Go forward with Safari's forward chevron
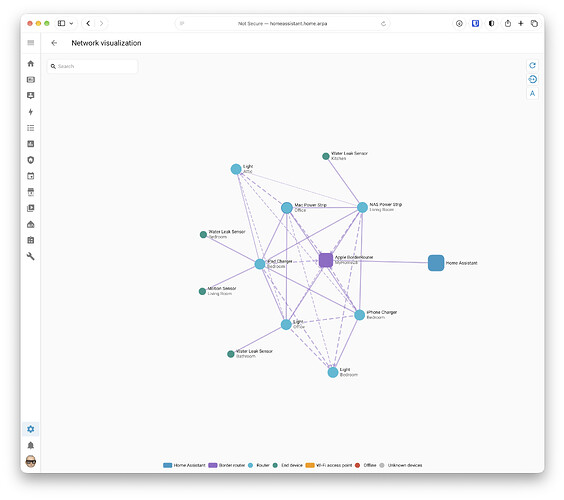Screen dimensions: 564x500 click(101, 23)
